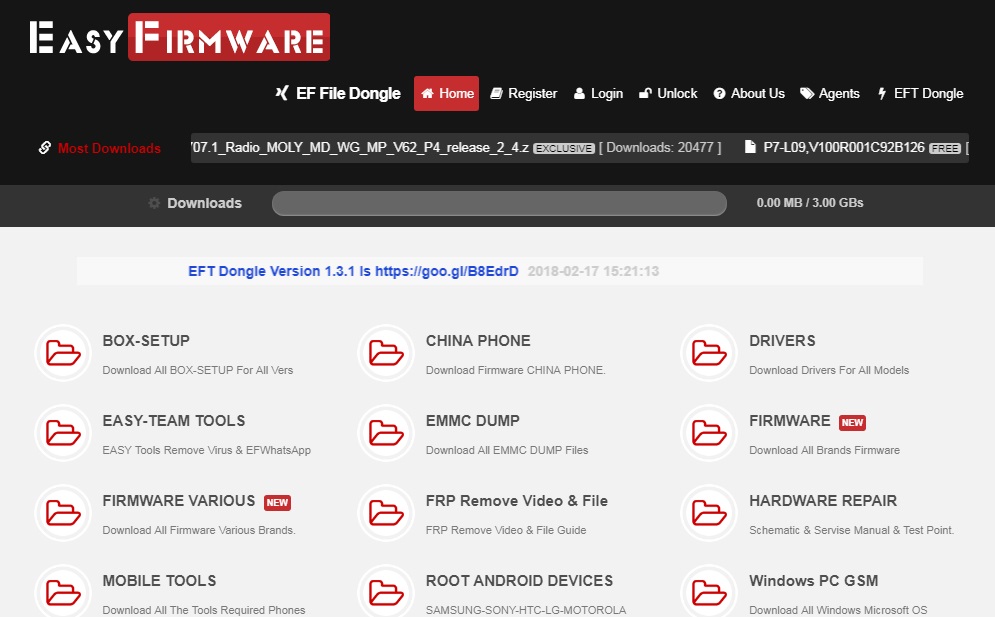Click the Easy Firmware logo
995x617 pixels.
(178, 36)
